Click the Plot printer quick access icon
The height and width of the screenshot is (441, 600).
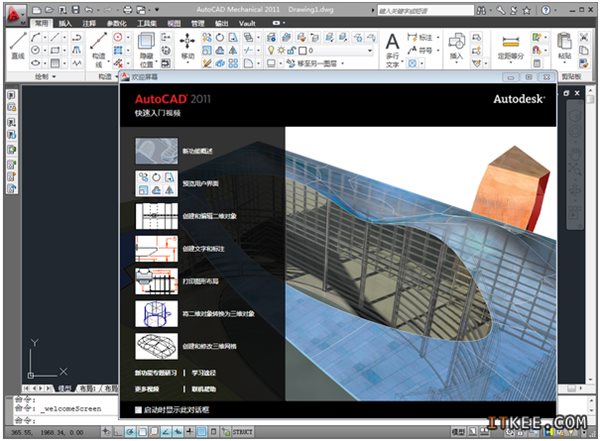[x=128, y=10]
